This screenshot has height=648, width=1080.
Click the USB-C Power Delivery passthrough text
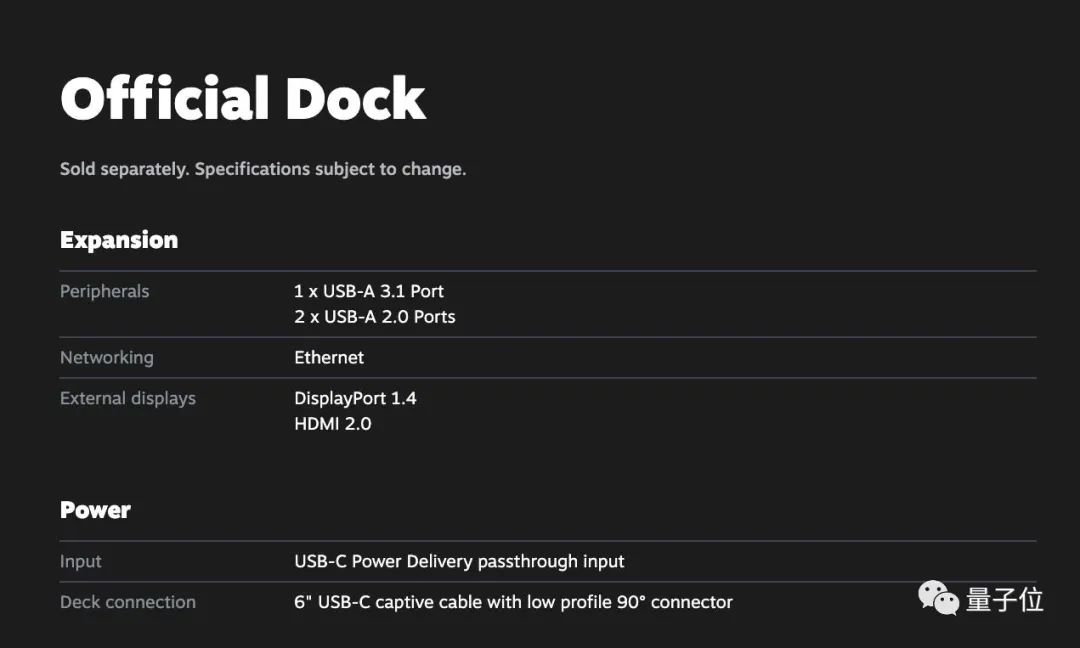(x=459, y=561)
